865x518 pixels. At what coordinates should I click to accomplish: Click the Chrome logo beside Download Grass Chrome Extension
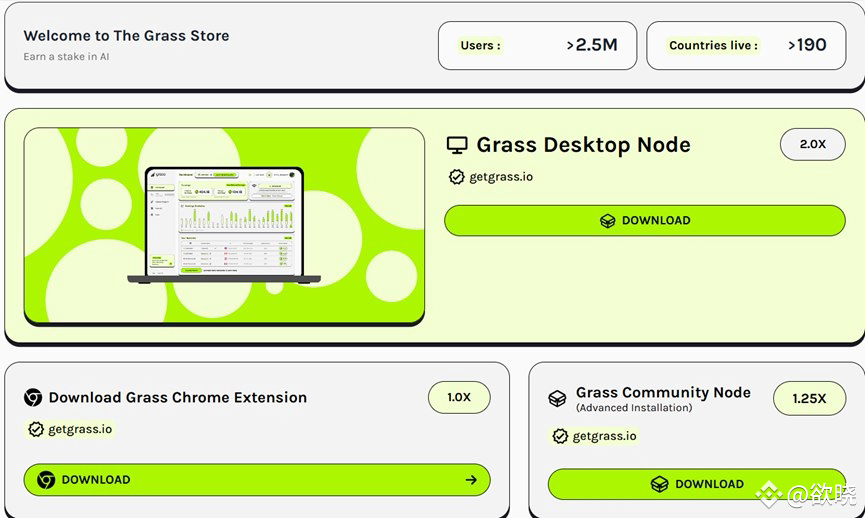click(33, 397)
